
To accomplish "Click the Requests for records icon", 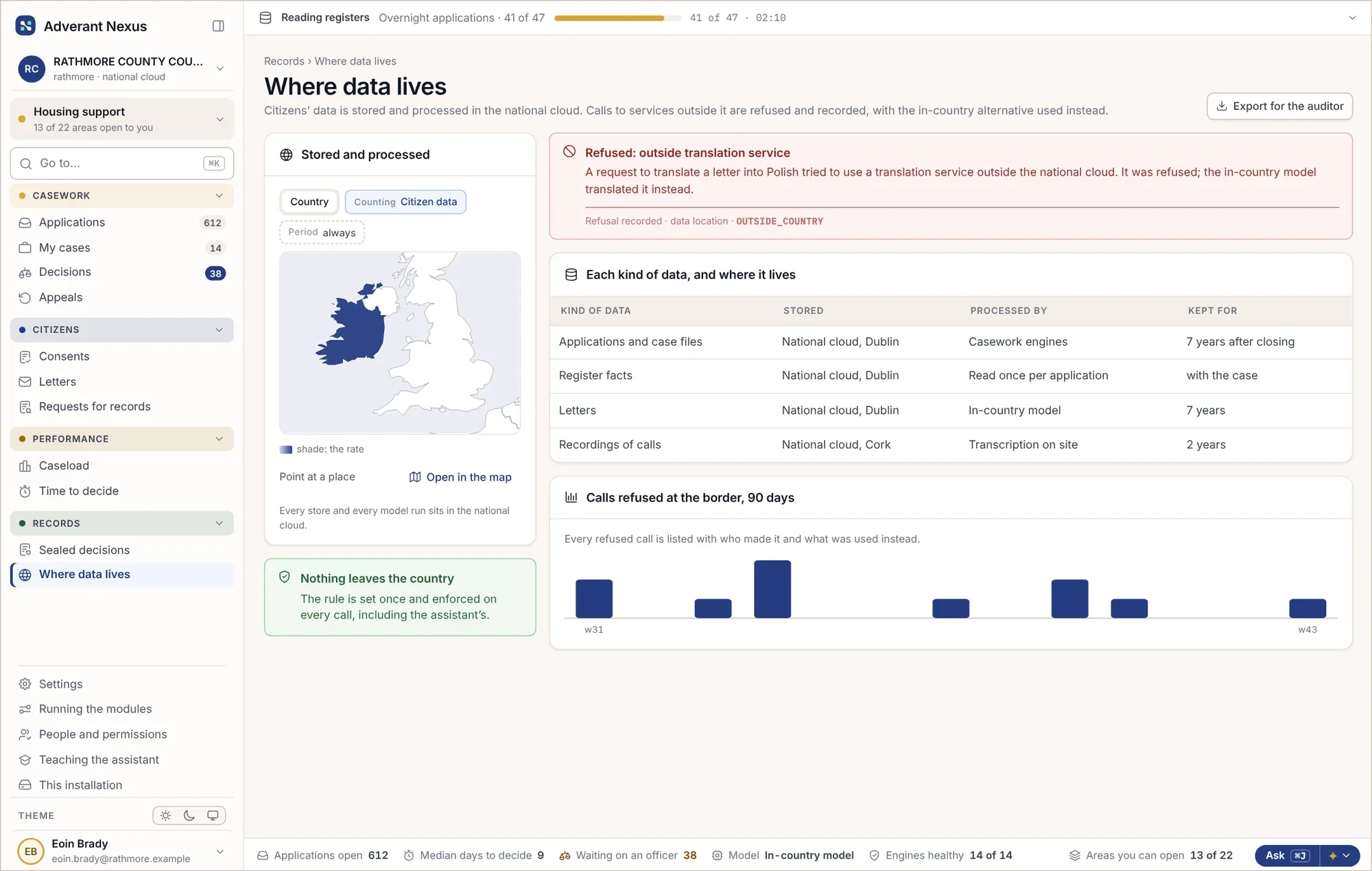I will 25,407.
